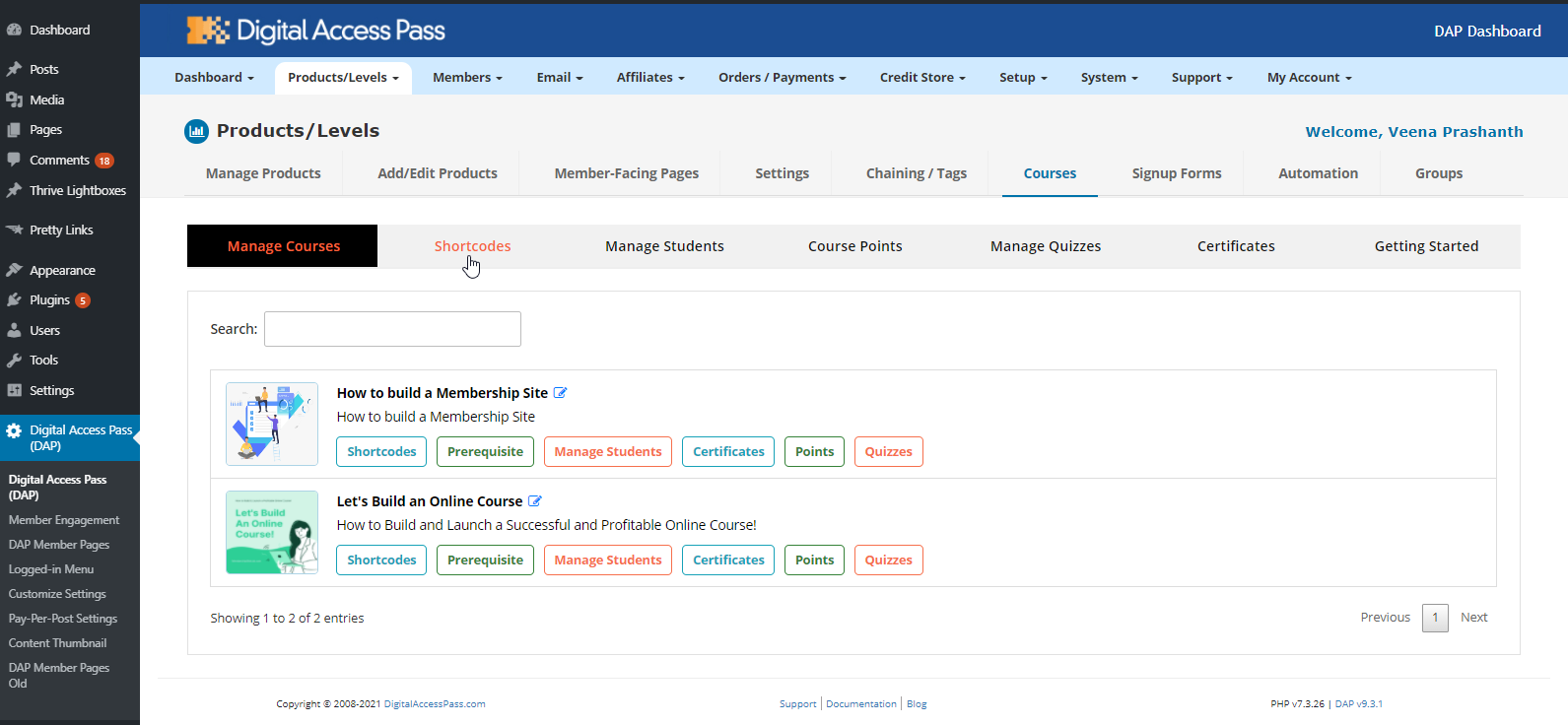Click edit icon beside Let's Build an Online Course
Image resolution: width=1568 pixels, height=725 pixels.
(535, 501)
